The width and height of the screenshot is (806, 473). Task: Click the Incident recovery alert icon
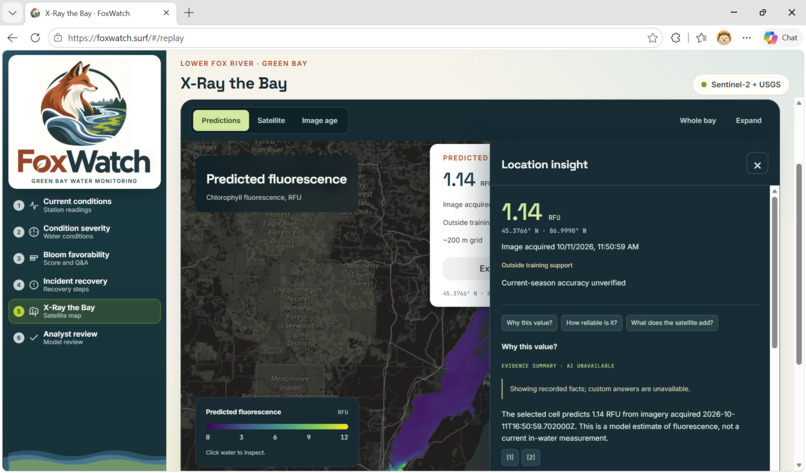[x=34, y=285]
